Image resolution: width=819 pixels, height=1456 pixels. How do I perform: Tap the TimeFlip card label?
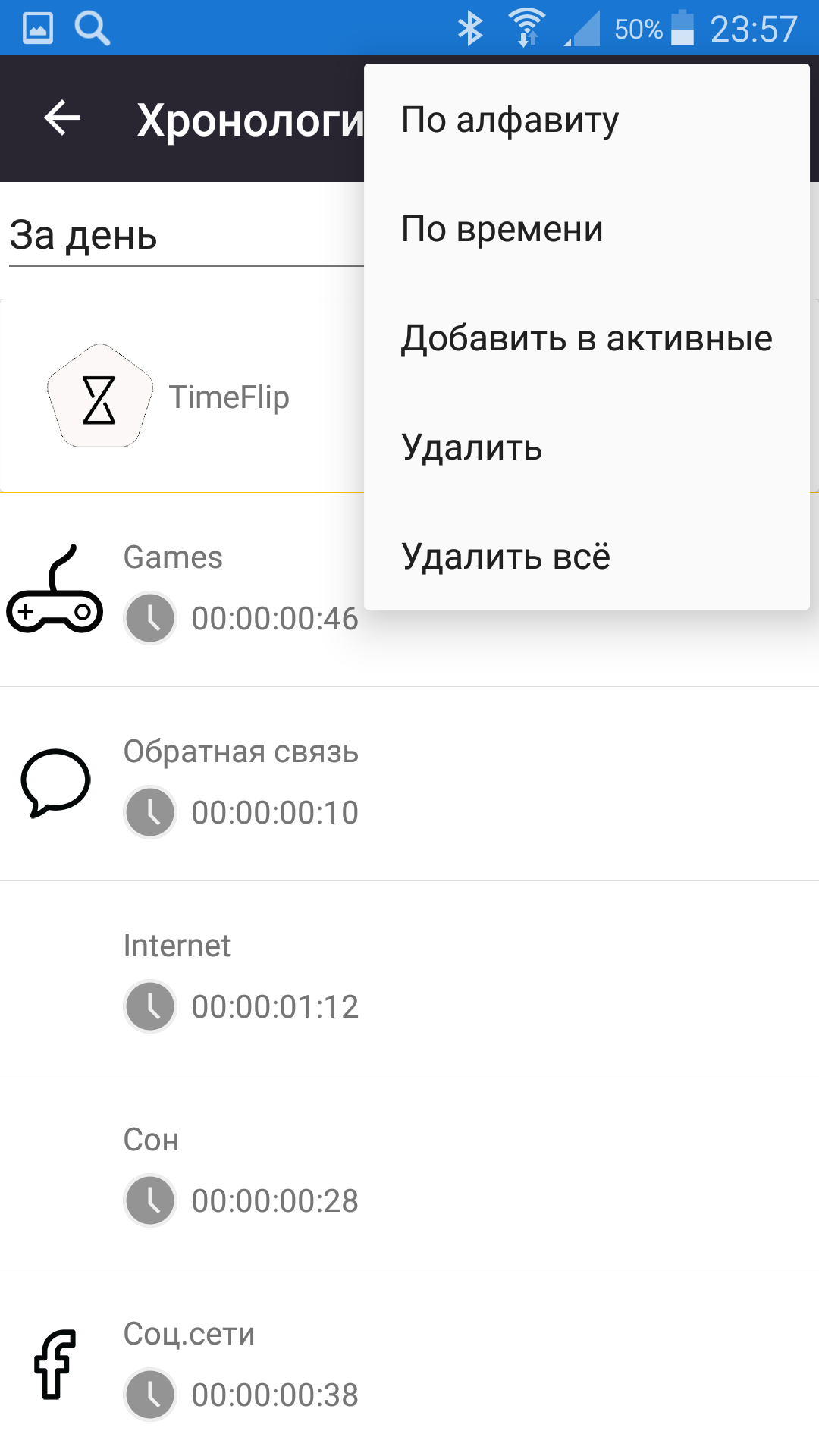[229, 397]
